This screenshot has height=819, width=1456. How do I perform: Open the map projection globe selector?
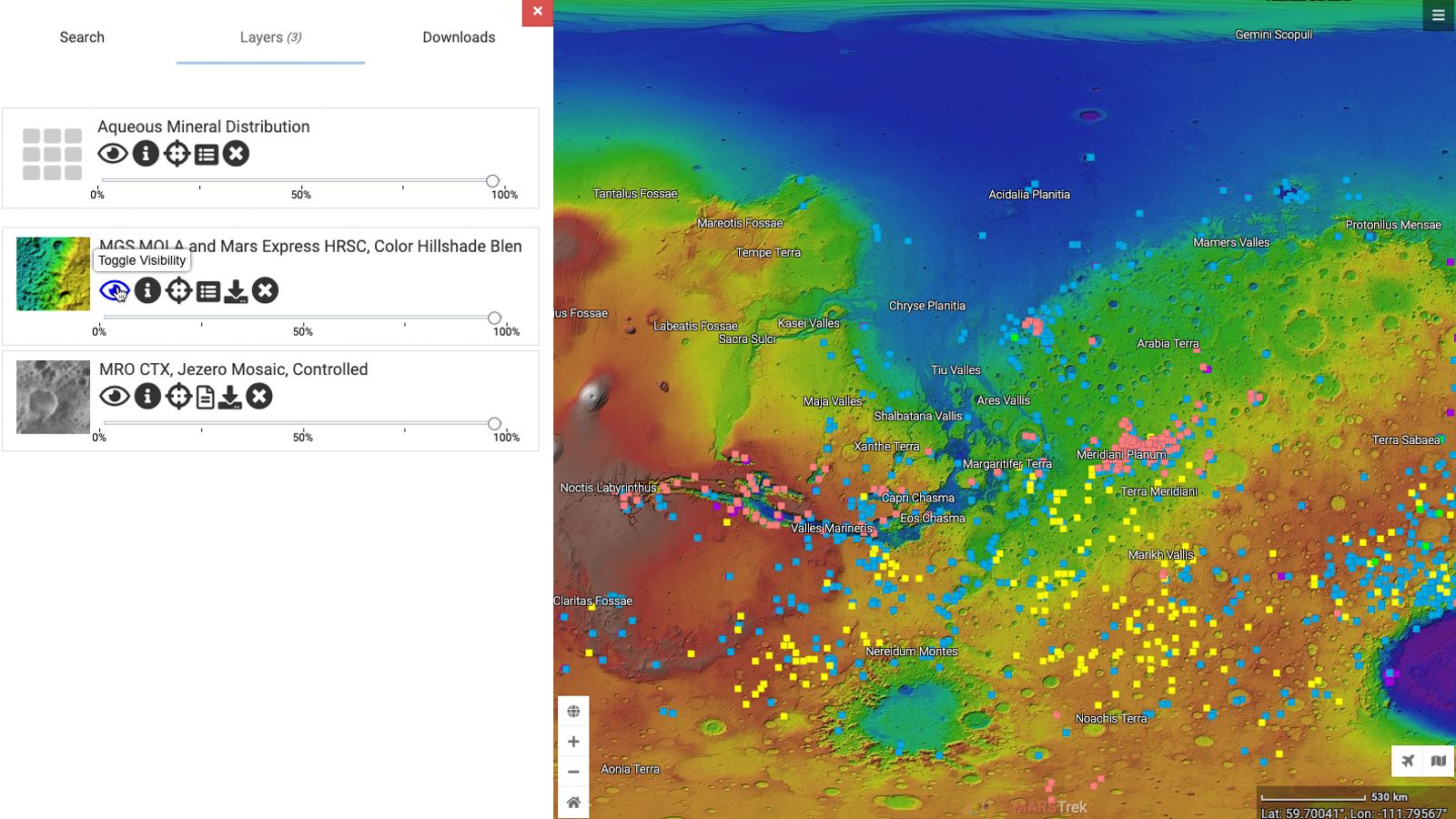tap(573, 712)
